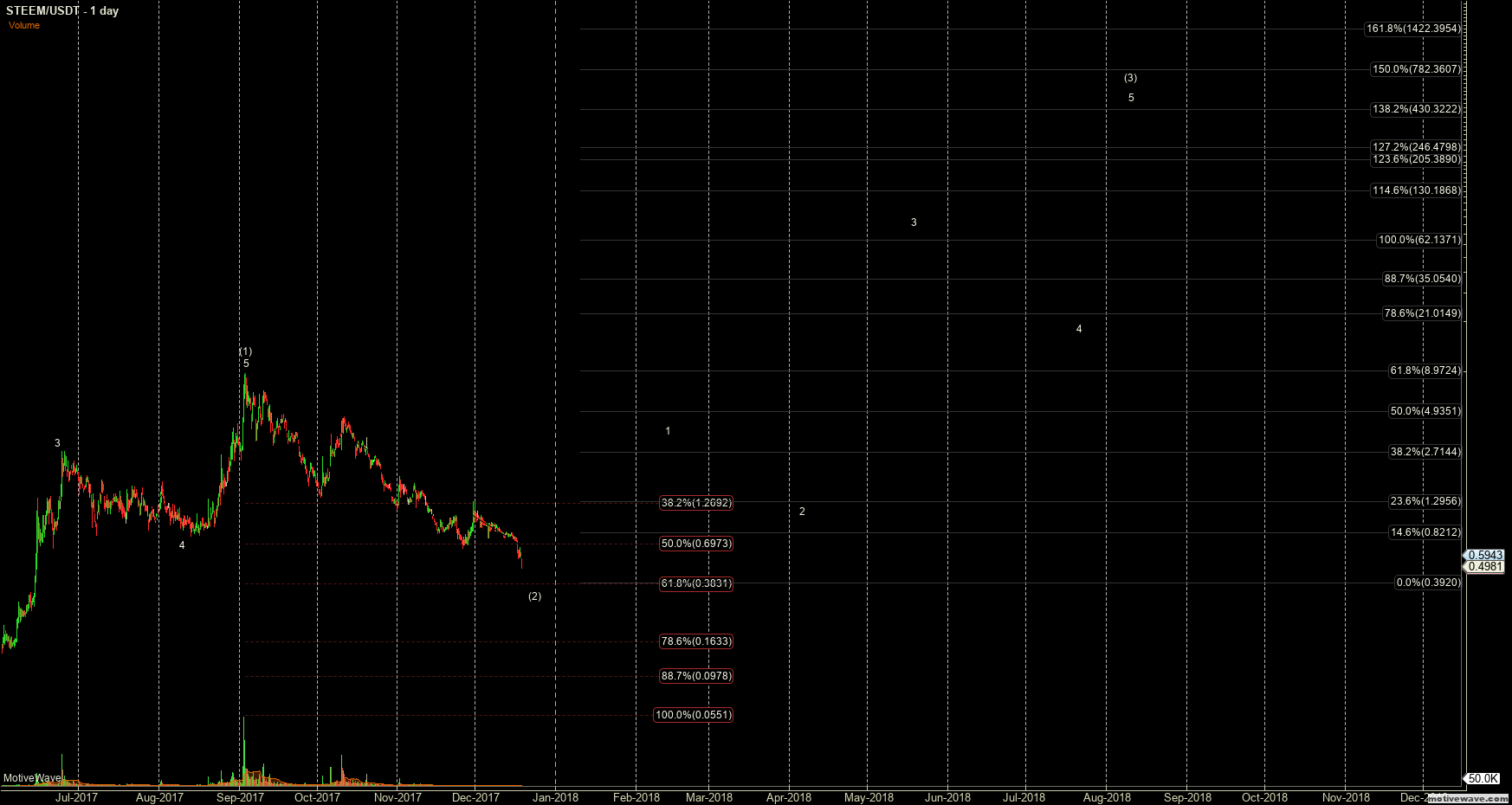The height and width of the screenshot is (805, 1512).
Task: Click the 127.2%(246.4798) level label
Action: (1417, 147)
